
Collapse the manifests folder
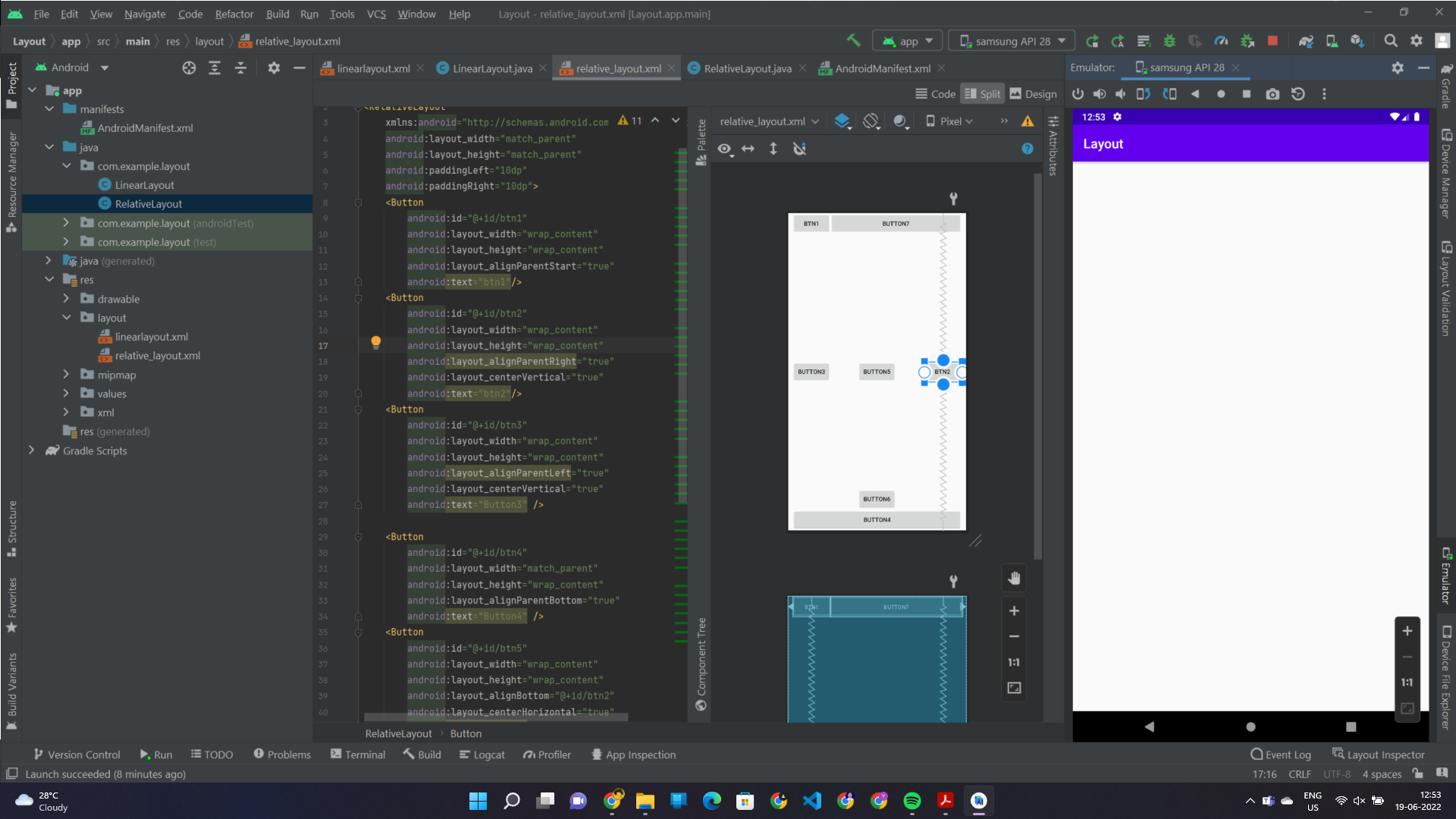click(x=49, y=109)
